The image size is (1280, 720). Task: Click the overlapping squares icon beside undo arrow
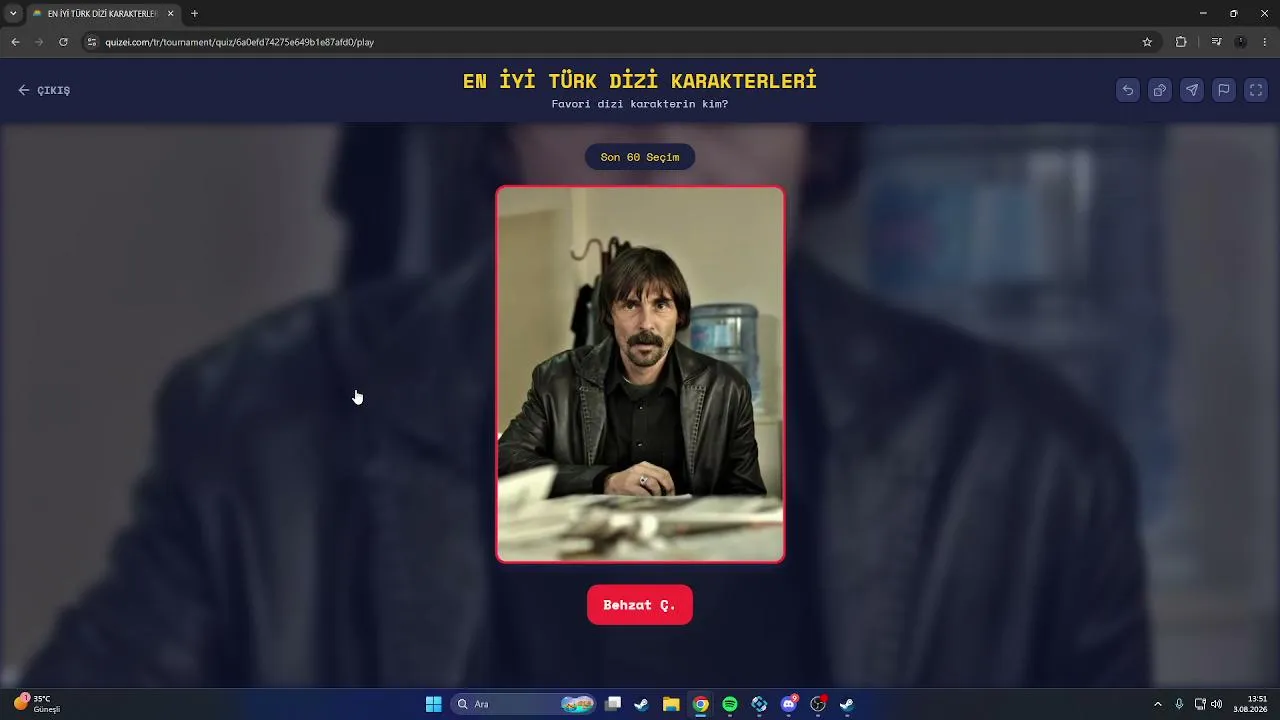(1159, 90)
